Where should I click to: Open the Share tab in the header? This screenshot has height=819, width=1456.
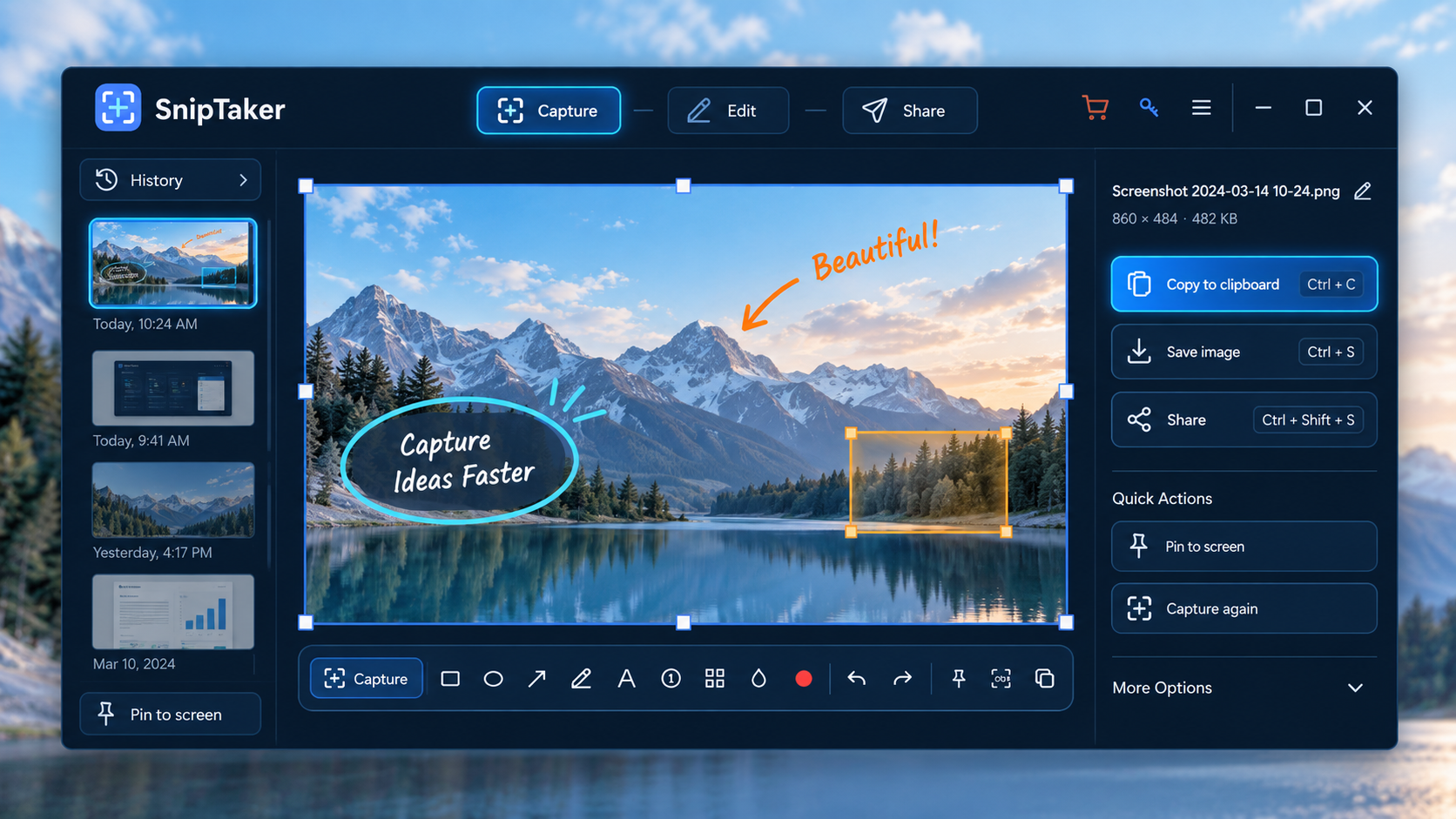[909, 111]
